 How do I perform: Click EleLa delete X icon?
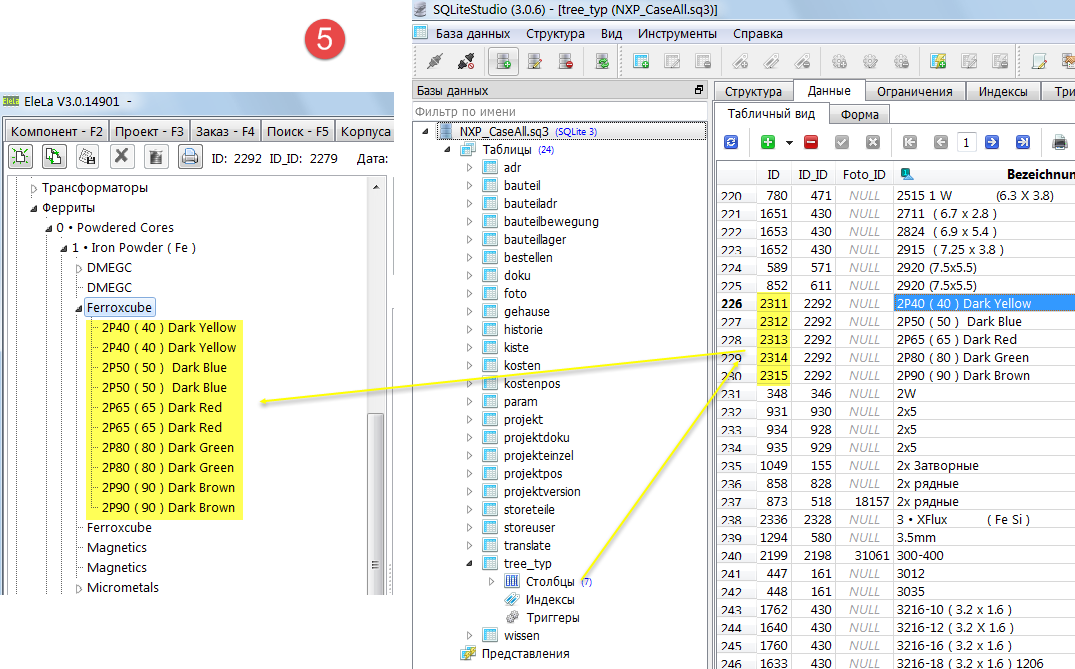121,157
